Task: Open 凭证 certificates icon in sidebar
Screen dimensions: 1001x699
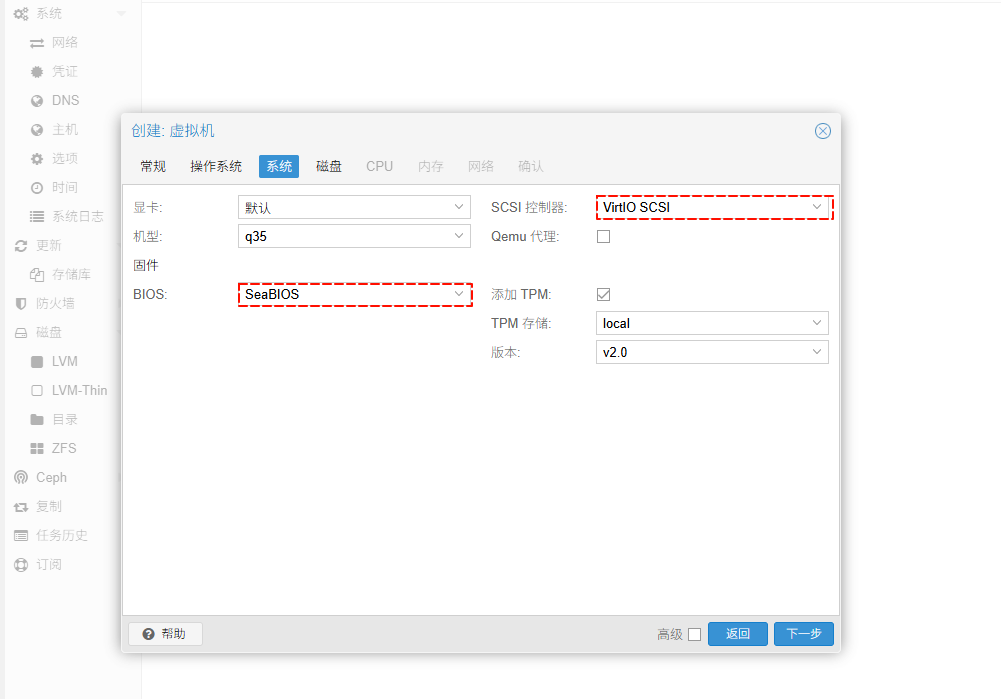Action: (x=37, y=72)
